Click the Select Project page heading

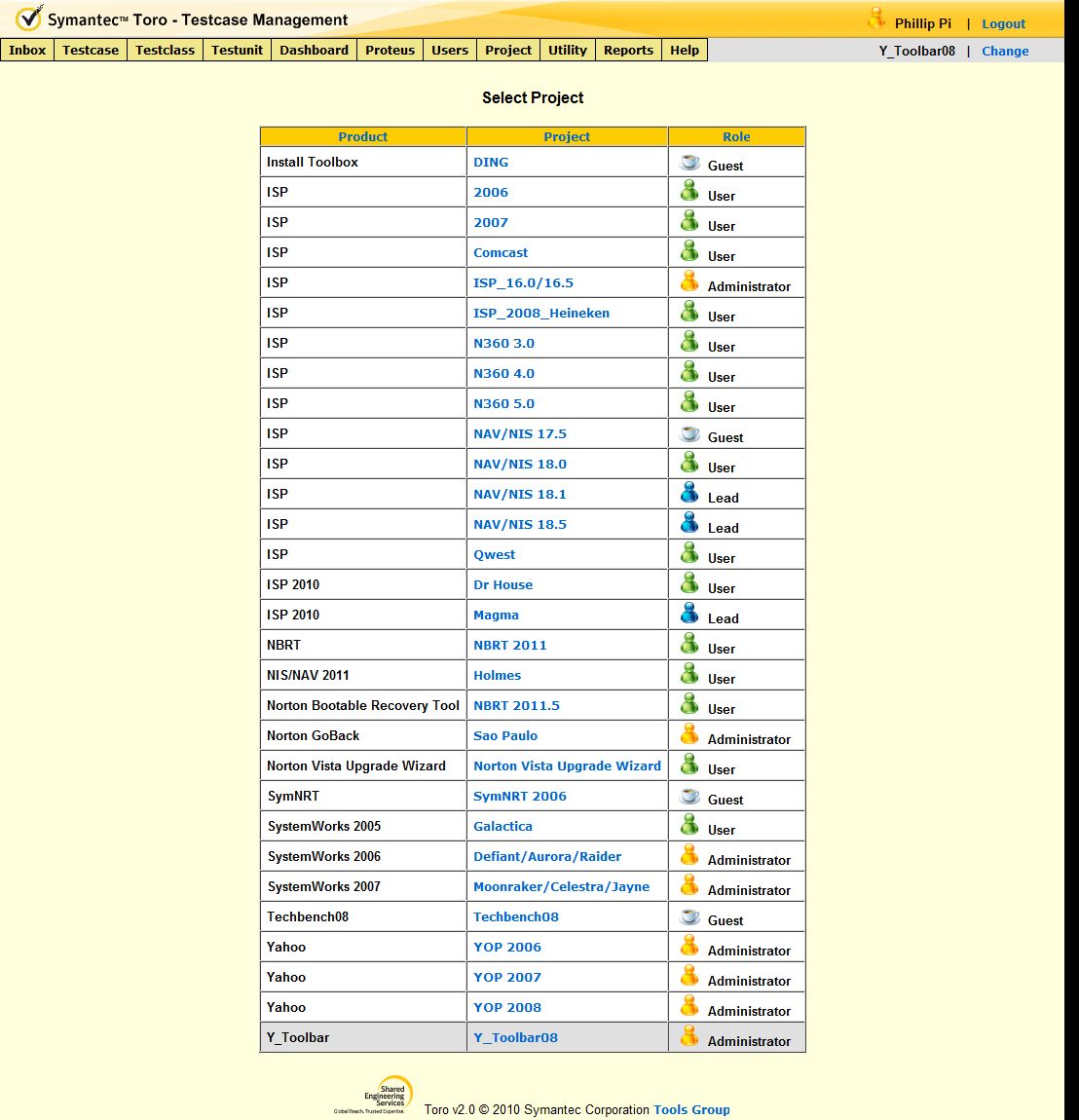point(533,97)
